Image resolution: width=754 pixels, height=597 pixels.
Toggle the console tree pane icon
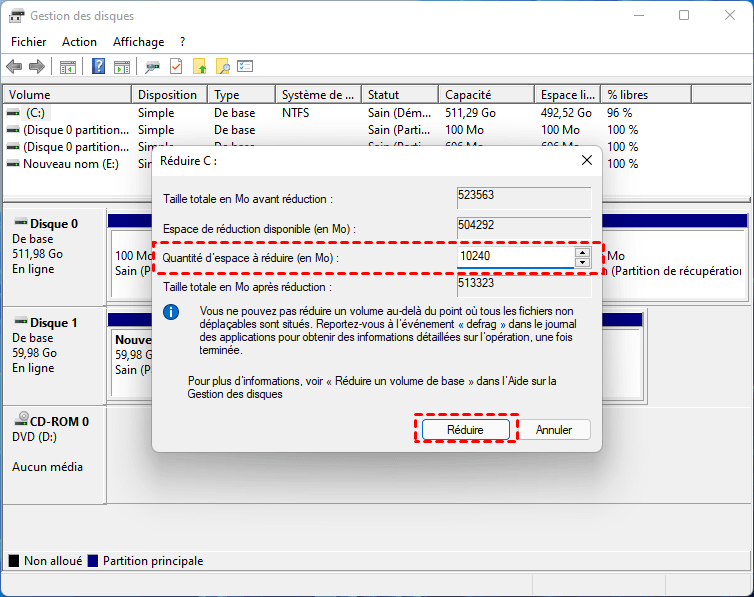(x=68, y=67)
